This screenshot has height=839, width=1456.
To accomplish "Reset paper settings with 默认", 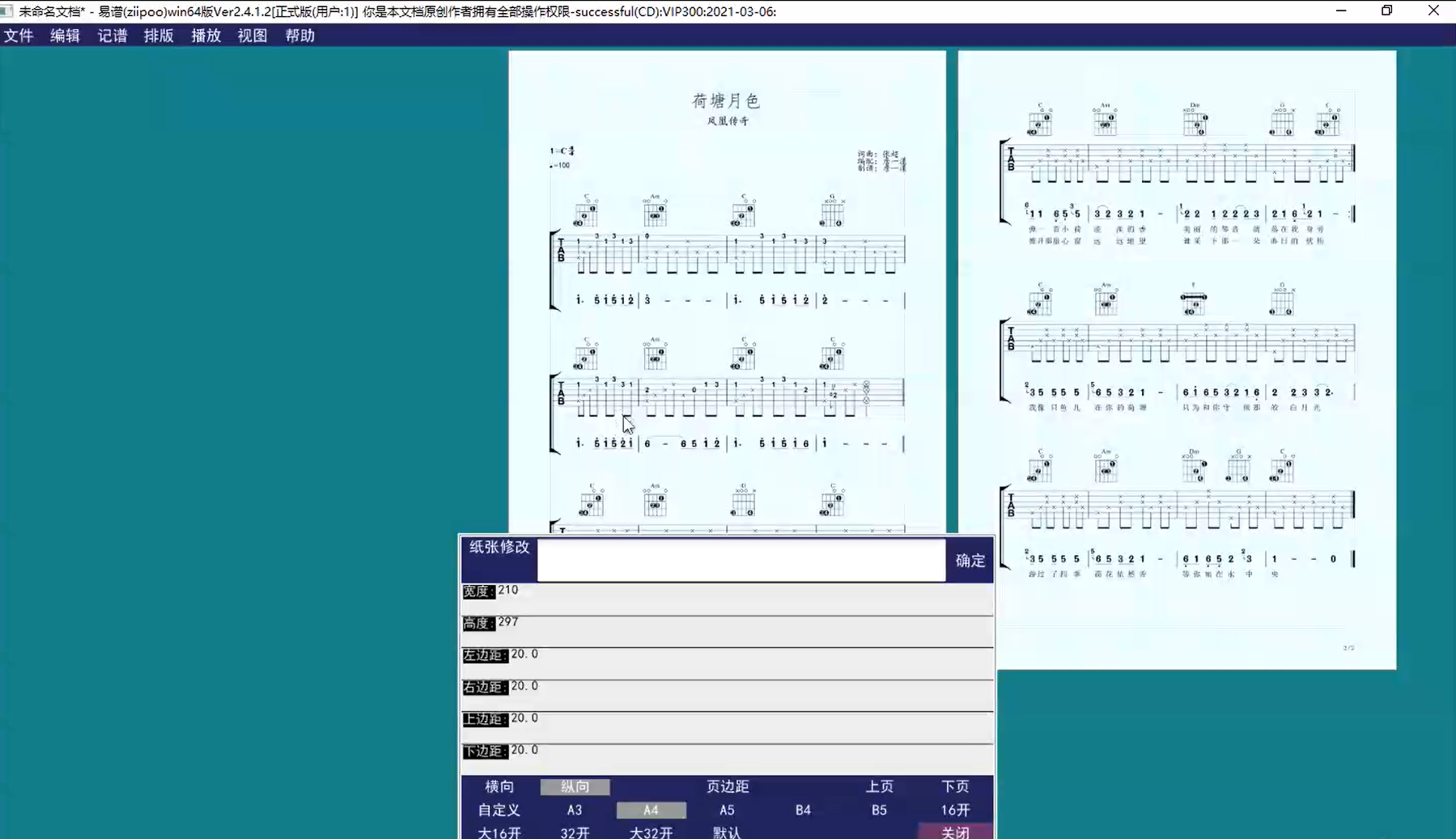I will pyautogui.click(x=727, y=832).
